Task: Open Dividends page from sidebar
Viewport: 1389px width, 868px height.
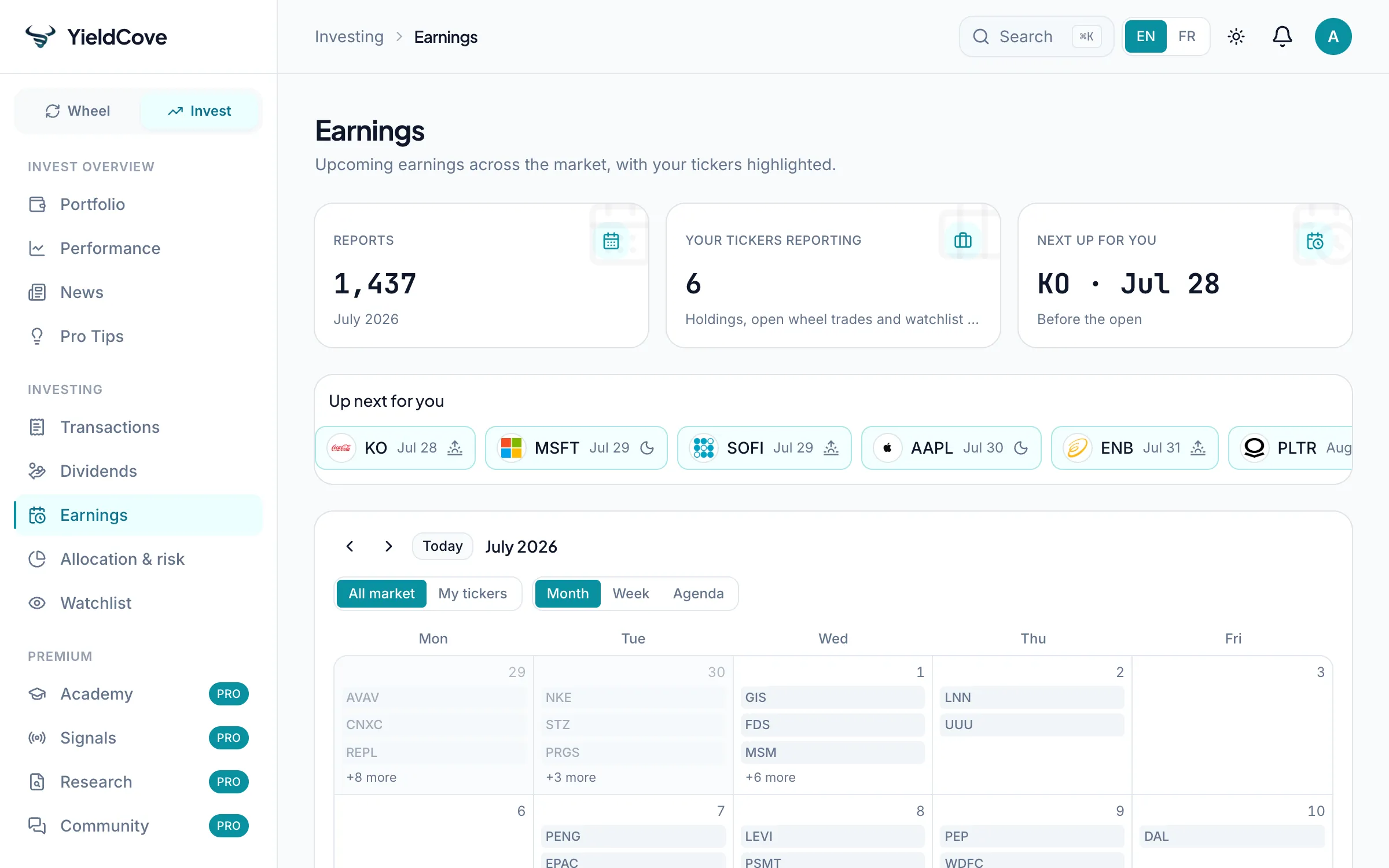Action: pyautogui.click(x=138, y=471)
